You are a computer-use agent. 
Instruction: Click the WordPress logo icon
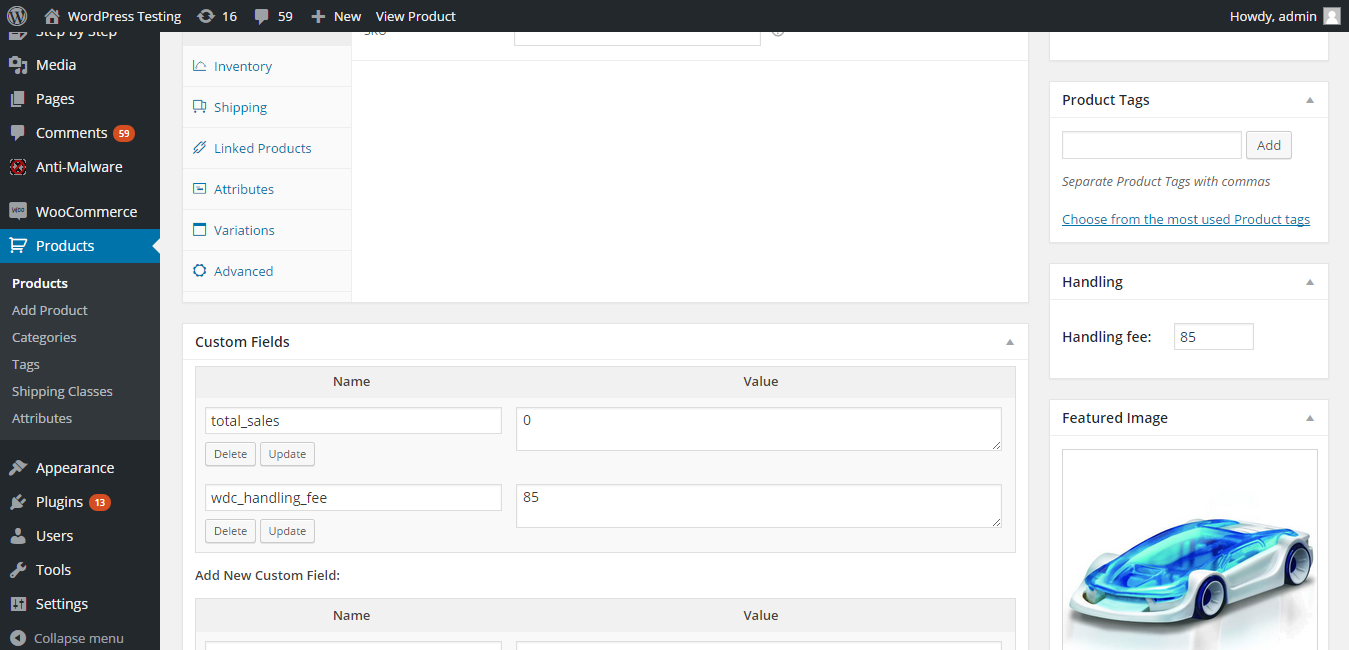tap(16, 16)
